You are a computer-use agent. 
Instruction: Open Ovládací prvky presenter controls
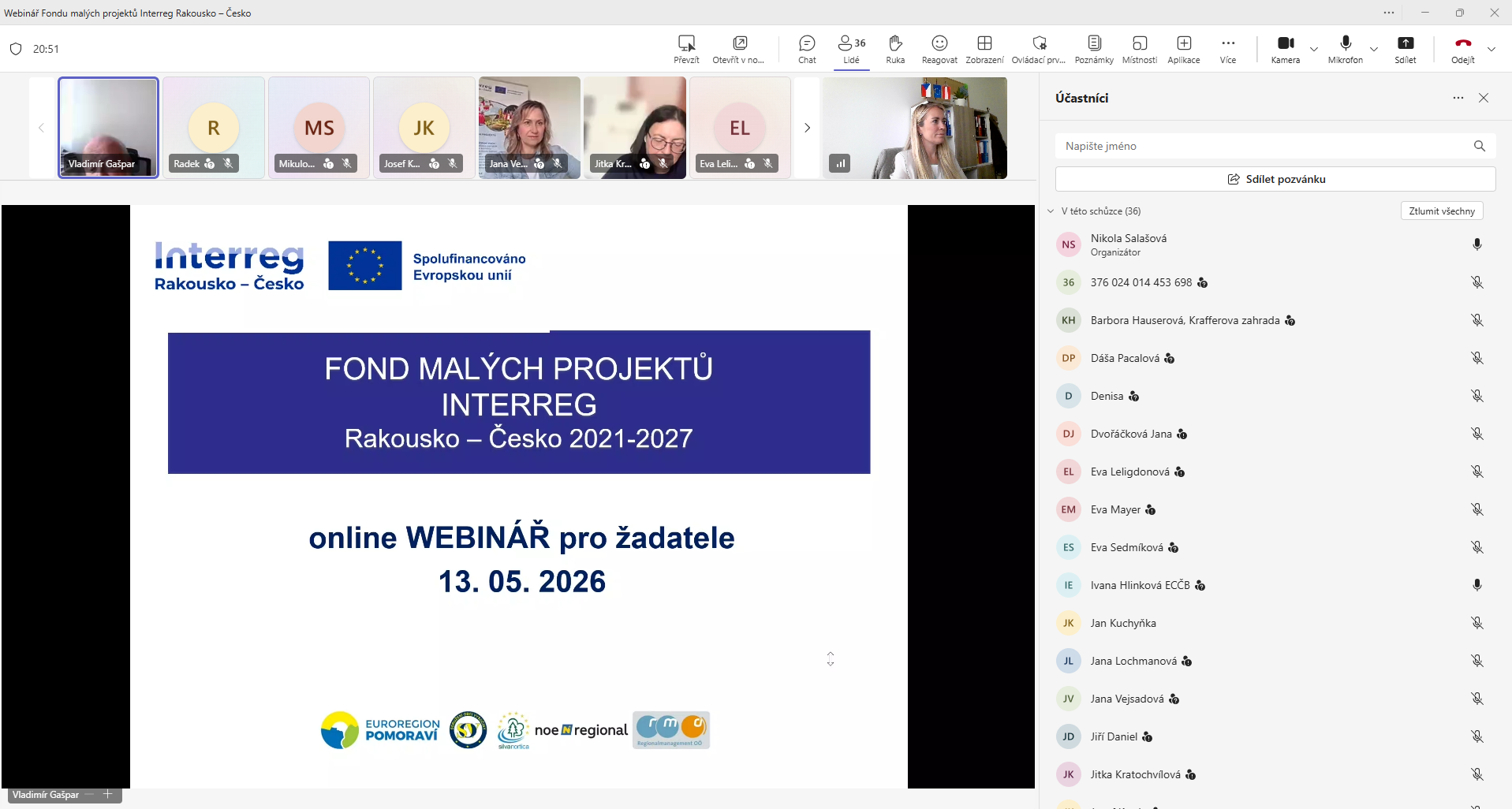[1039, 49]
